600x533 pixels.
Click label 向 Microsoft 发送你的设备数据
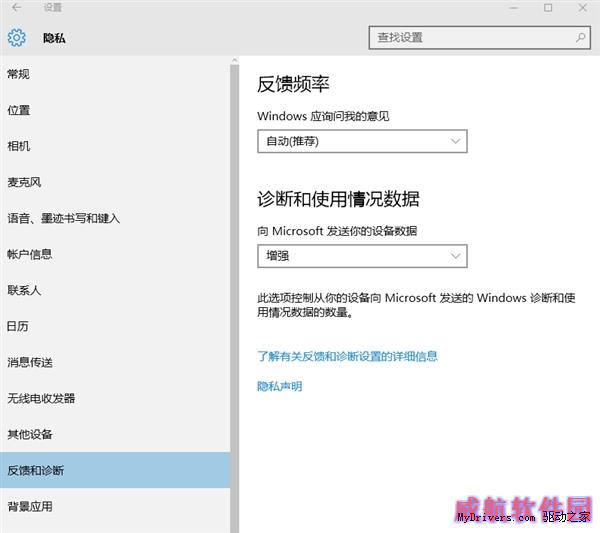[337, 231]
